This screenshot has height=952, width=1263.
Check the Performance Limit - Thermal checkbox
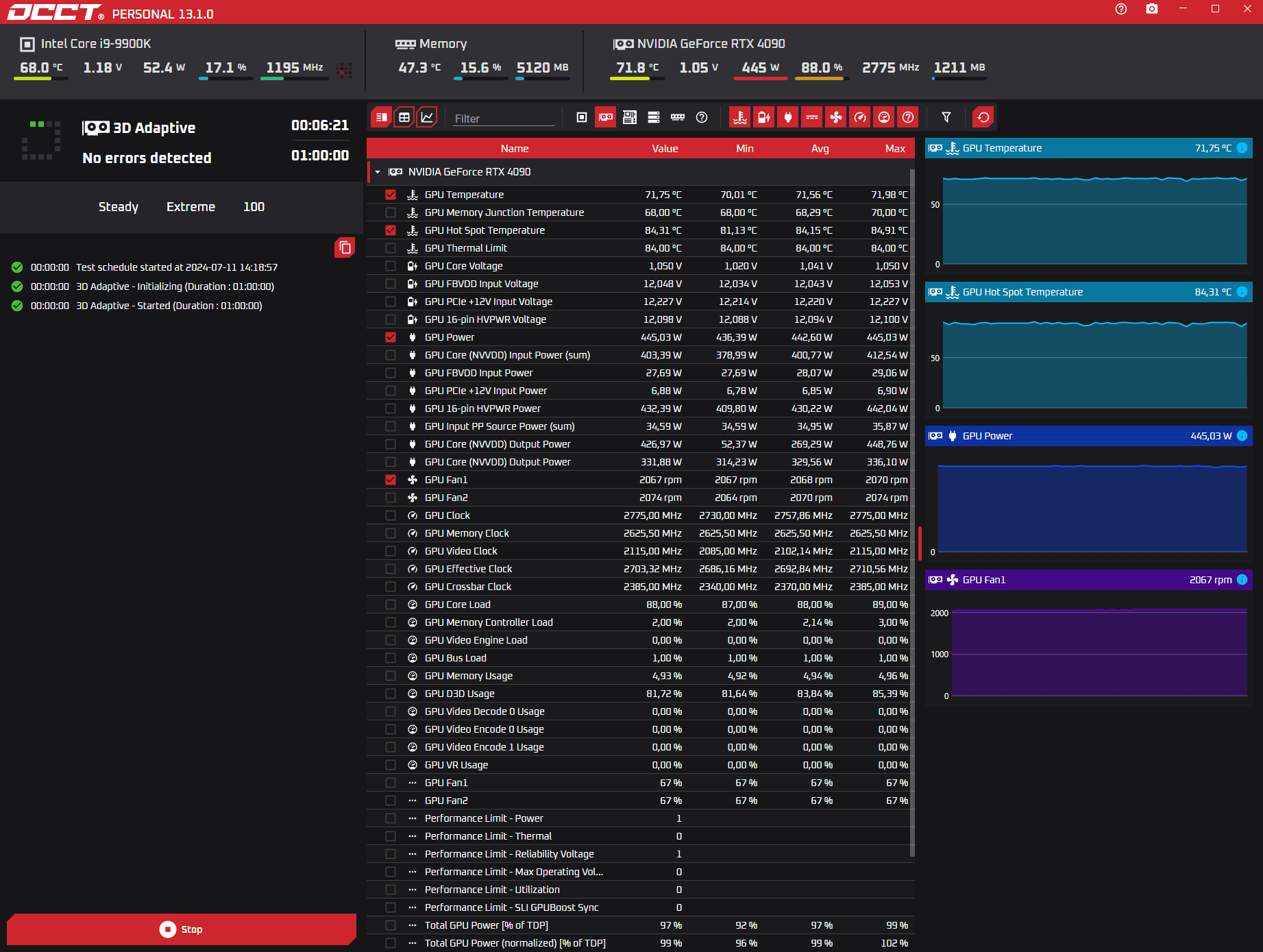pos(391,836)
